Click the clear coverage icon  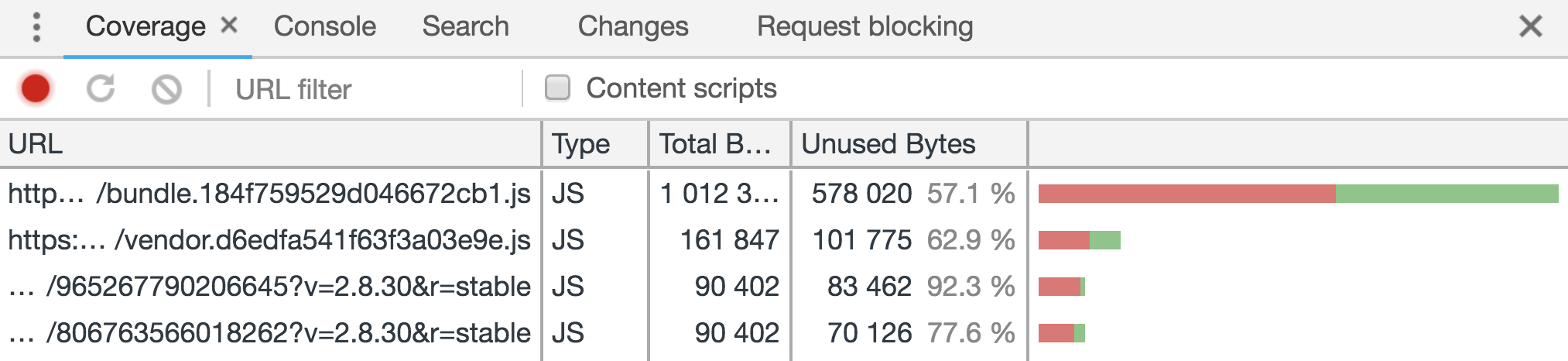coord(166,89)
